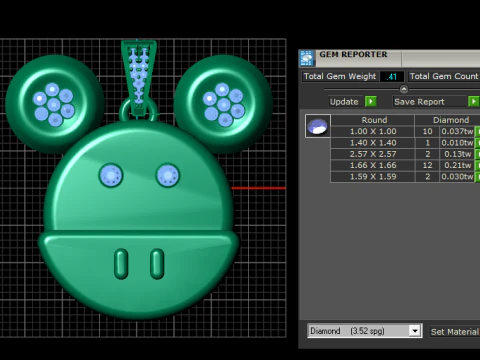Click the green indicator beside 0.037tw row
480x360 pixels.
tap(477, 131)
